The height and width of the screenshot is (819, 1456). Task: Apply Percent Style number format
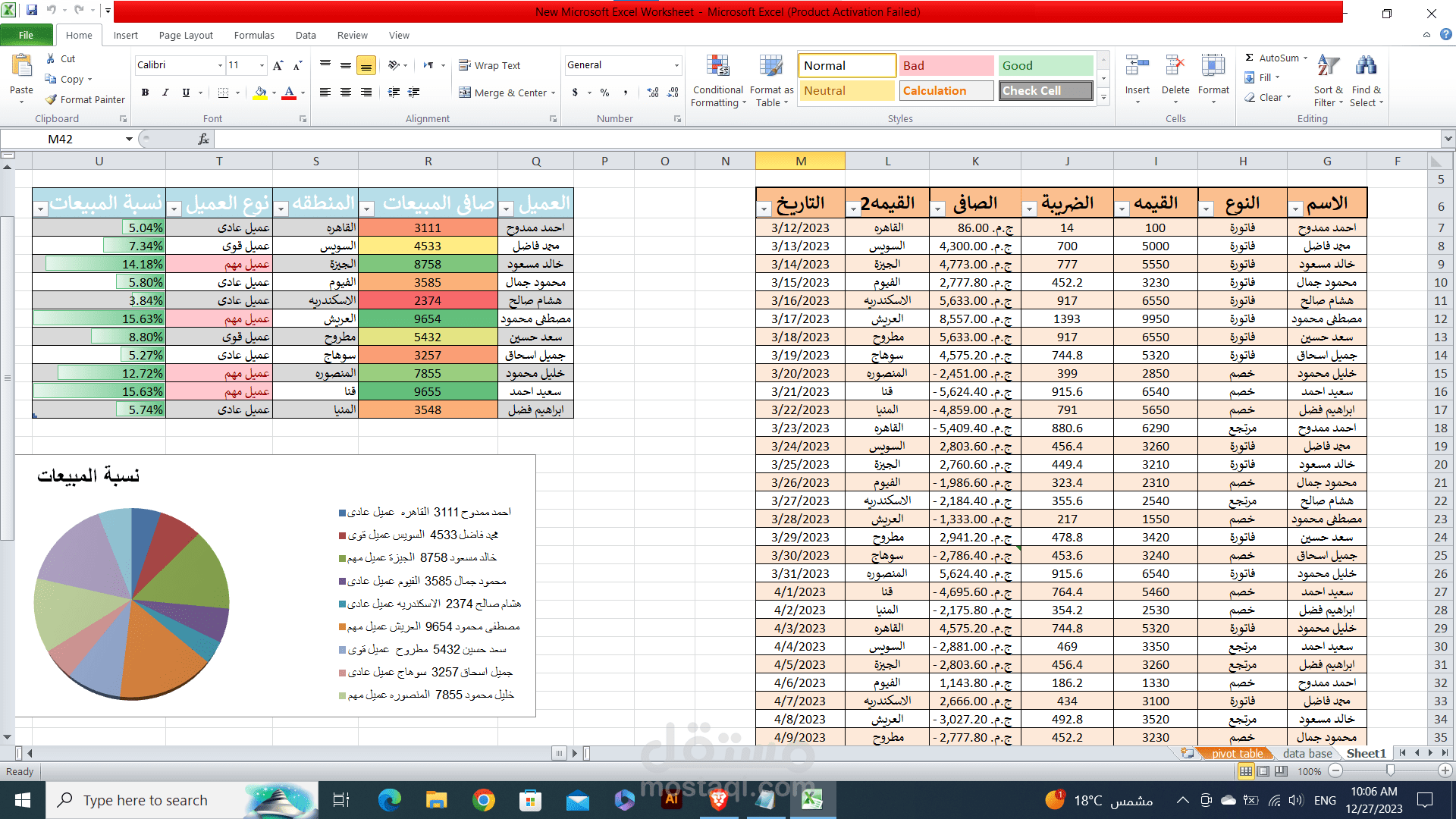coord(604,93)
